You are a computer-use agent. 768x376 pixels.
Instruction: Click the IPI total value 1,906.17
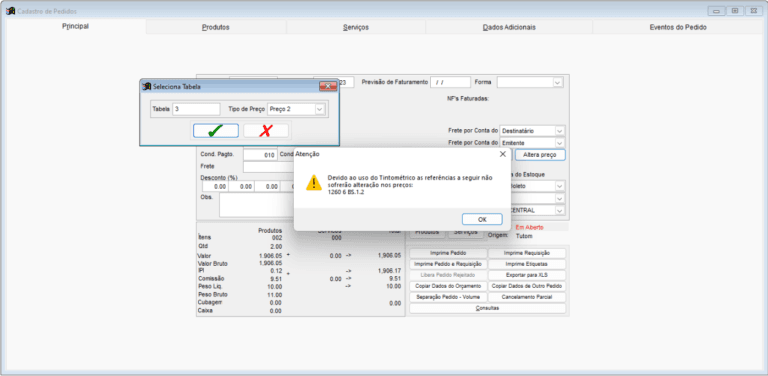coord(389,270)
